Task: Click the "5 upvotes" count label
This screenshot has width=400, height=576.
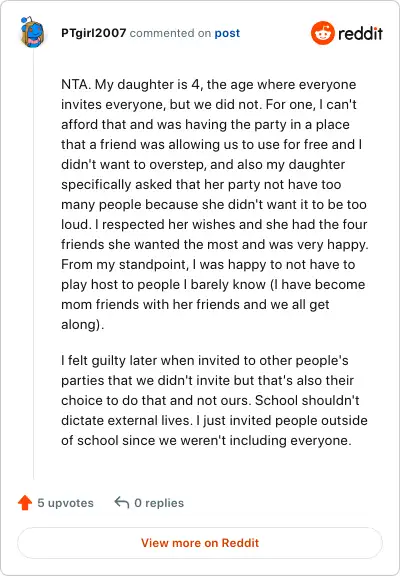Action: 65,503
